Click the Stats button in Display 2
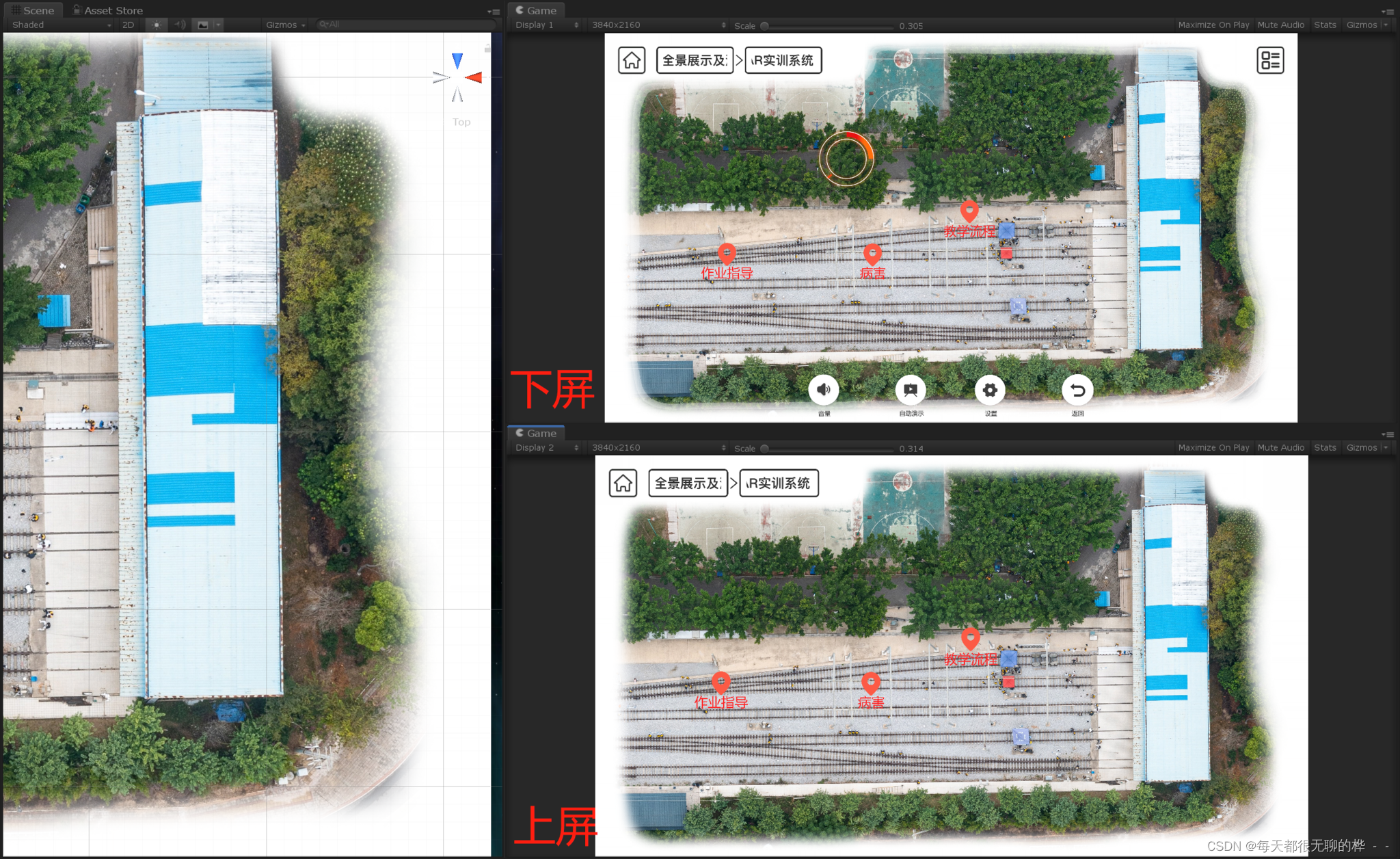Image resolution: width=1400 pixels, height=859 pixels. [x=1324, y=447]
